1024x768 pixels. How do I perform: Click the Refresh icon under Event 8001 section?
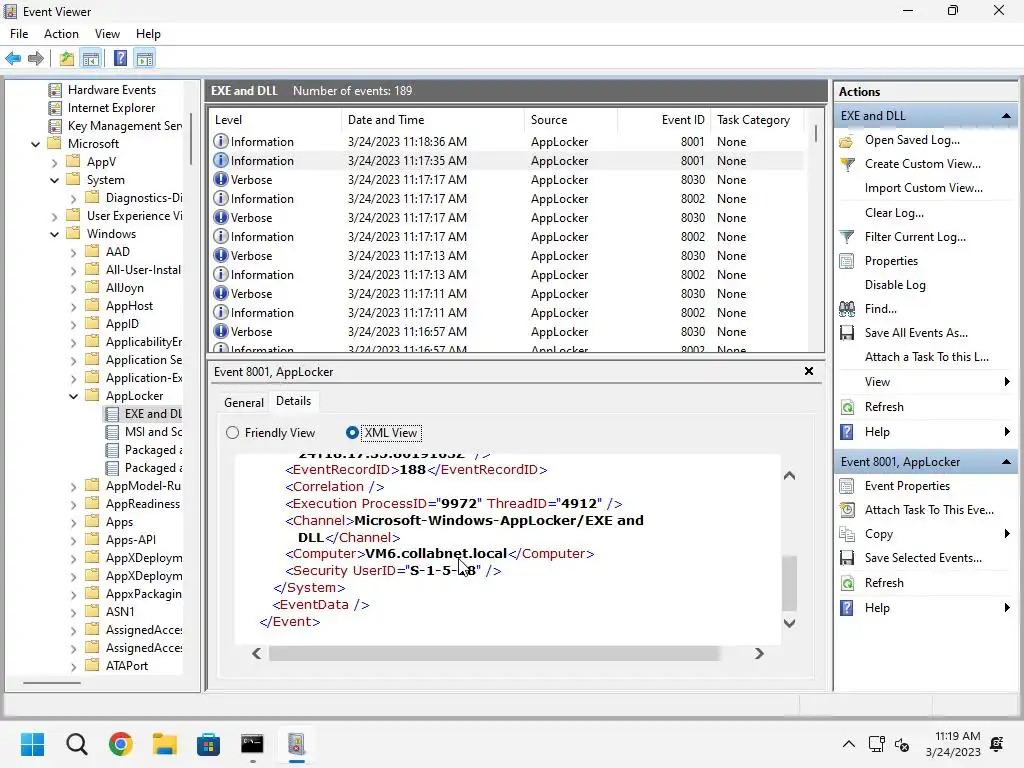click(846, 583)
